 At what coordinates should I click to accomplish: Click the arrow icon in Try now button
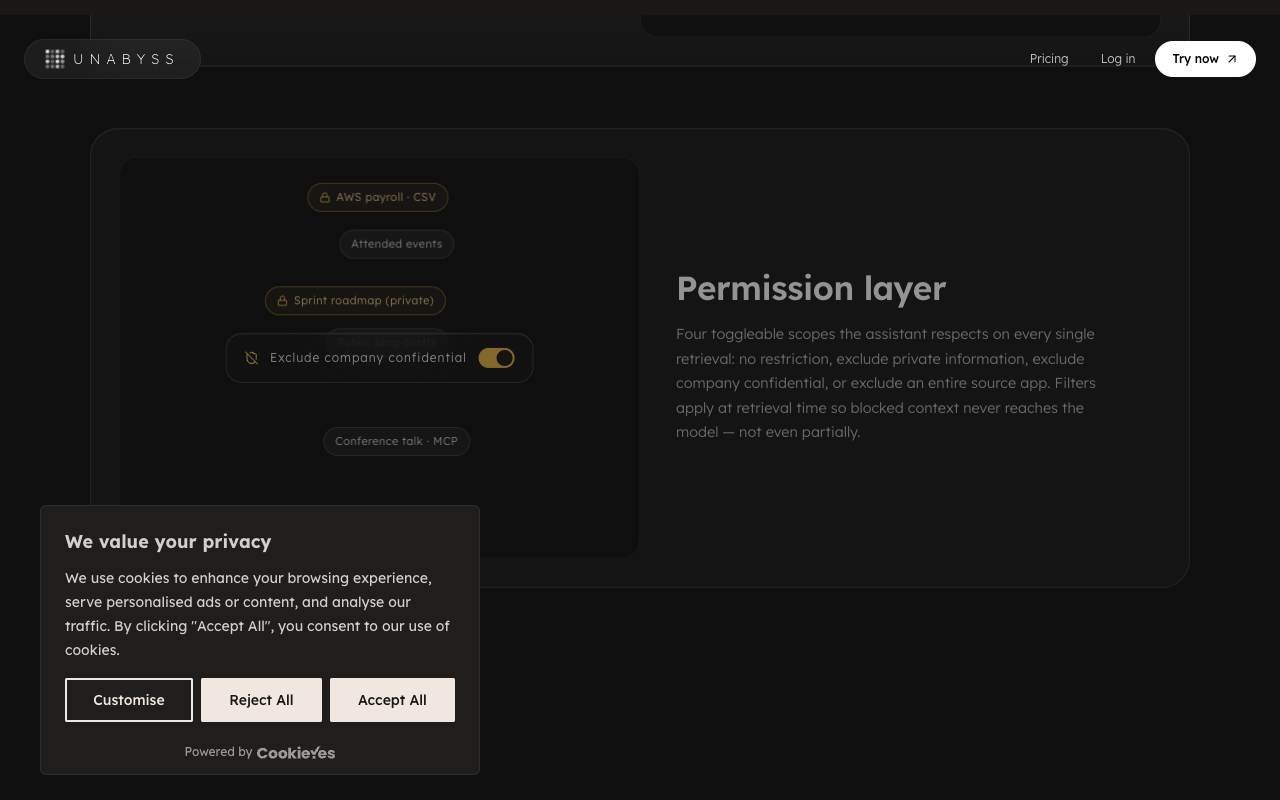1232,59
